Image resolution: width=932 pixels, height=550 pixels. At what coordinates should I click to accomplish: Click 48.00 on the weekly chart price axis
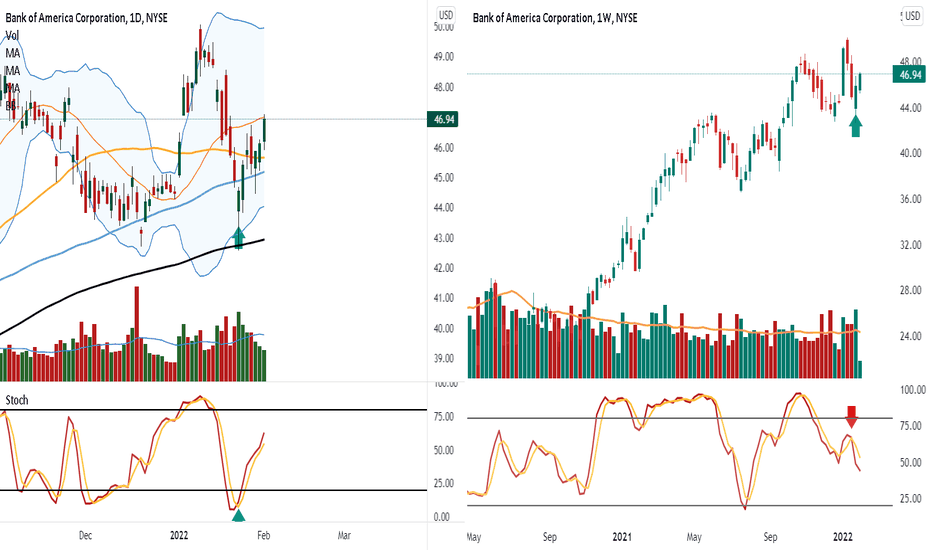pos(911,62)
